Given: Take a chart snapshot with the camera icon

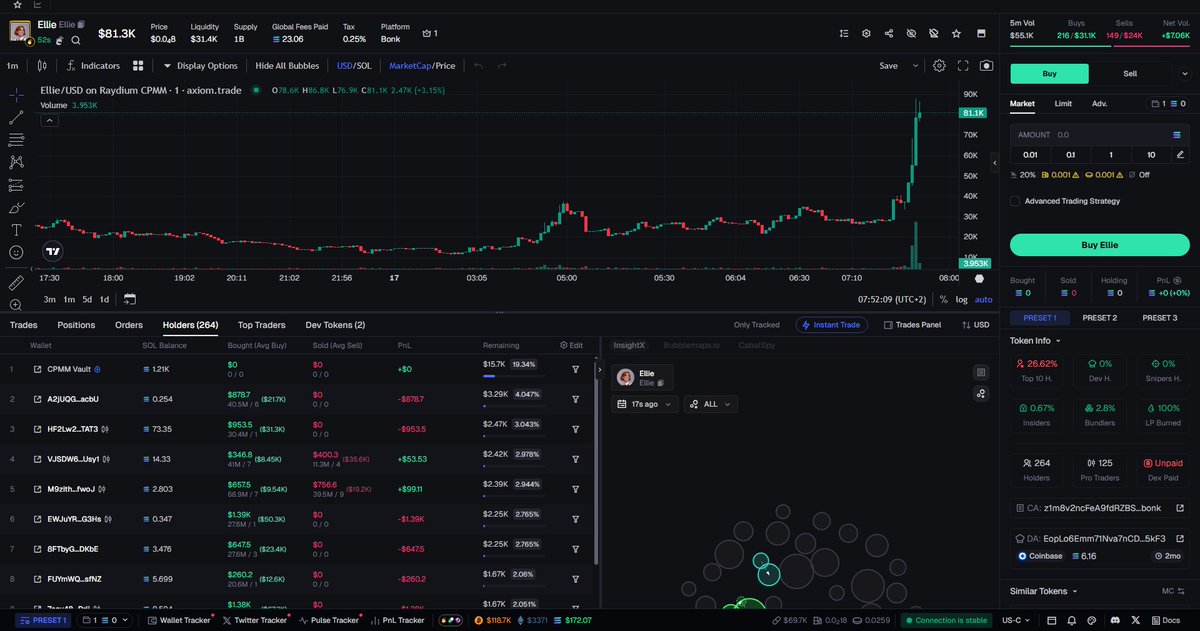Looking at the screenshot, I should (987, 66).
